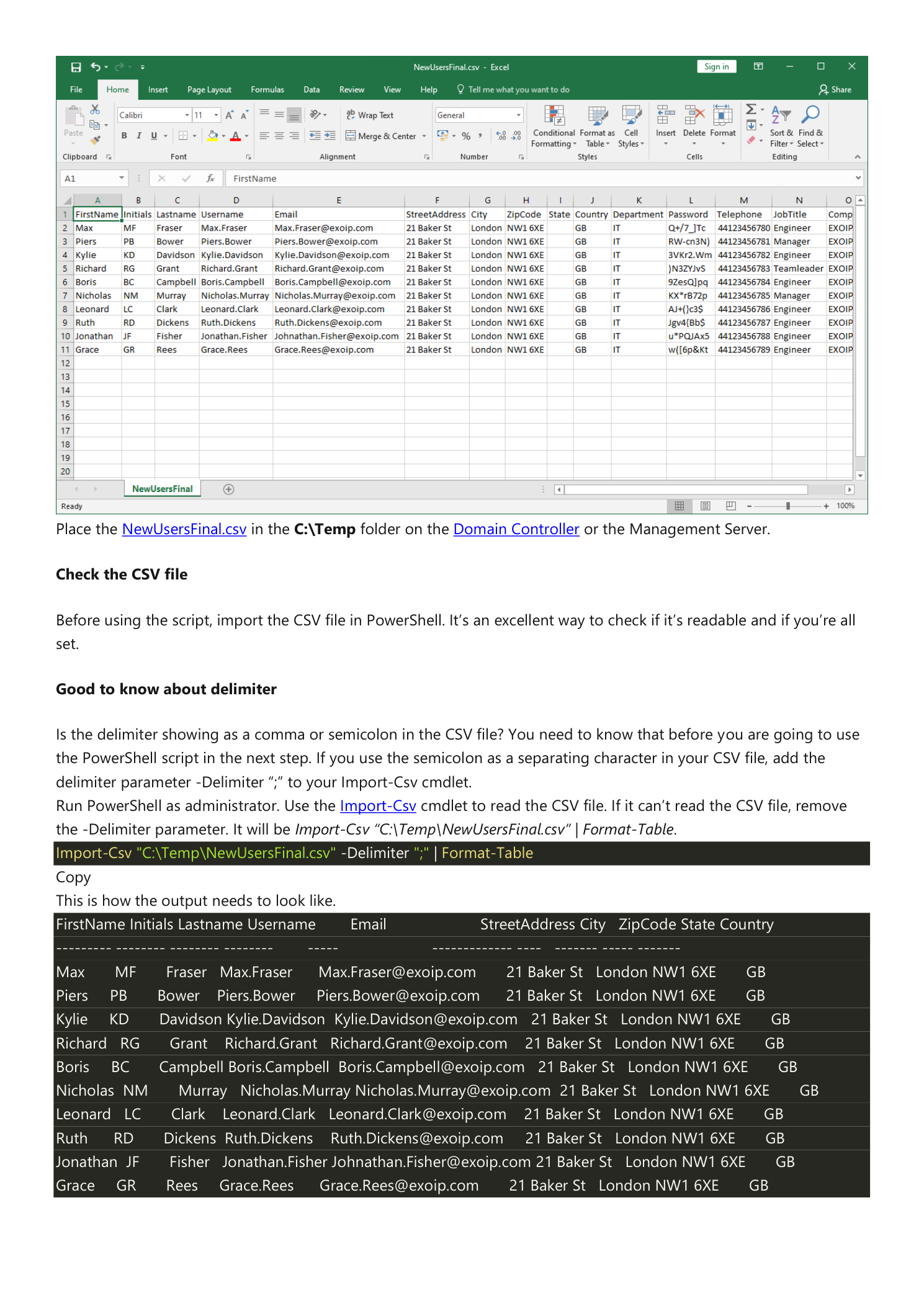Switch to the Insert ribbon tab

pyautogui.click(x=158, y=90)
